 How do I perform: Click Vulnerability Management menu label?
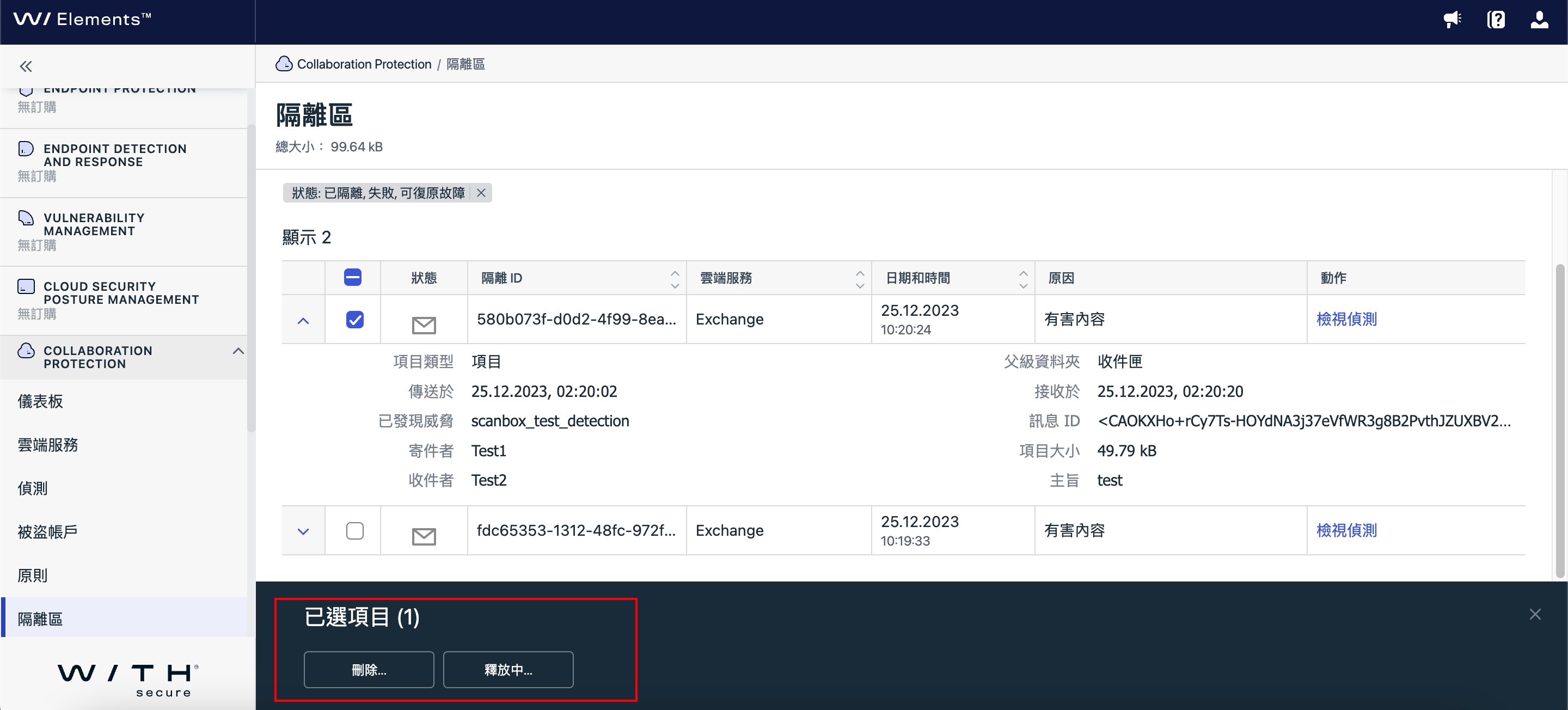point(94,225)
